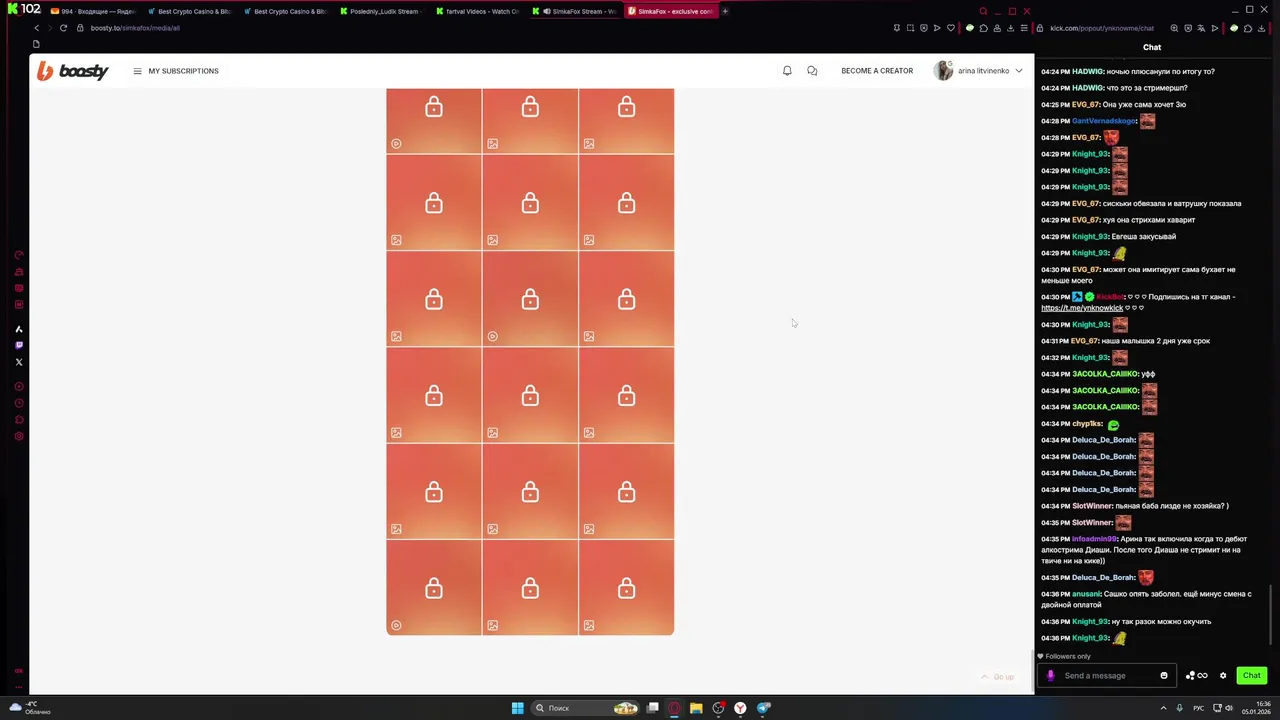1280x720 pixels.
Task: Click the green Chat send button
Action: coord(1252,676)
